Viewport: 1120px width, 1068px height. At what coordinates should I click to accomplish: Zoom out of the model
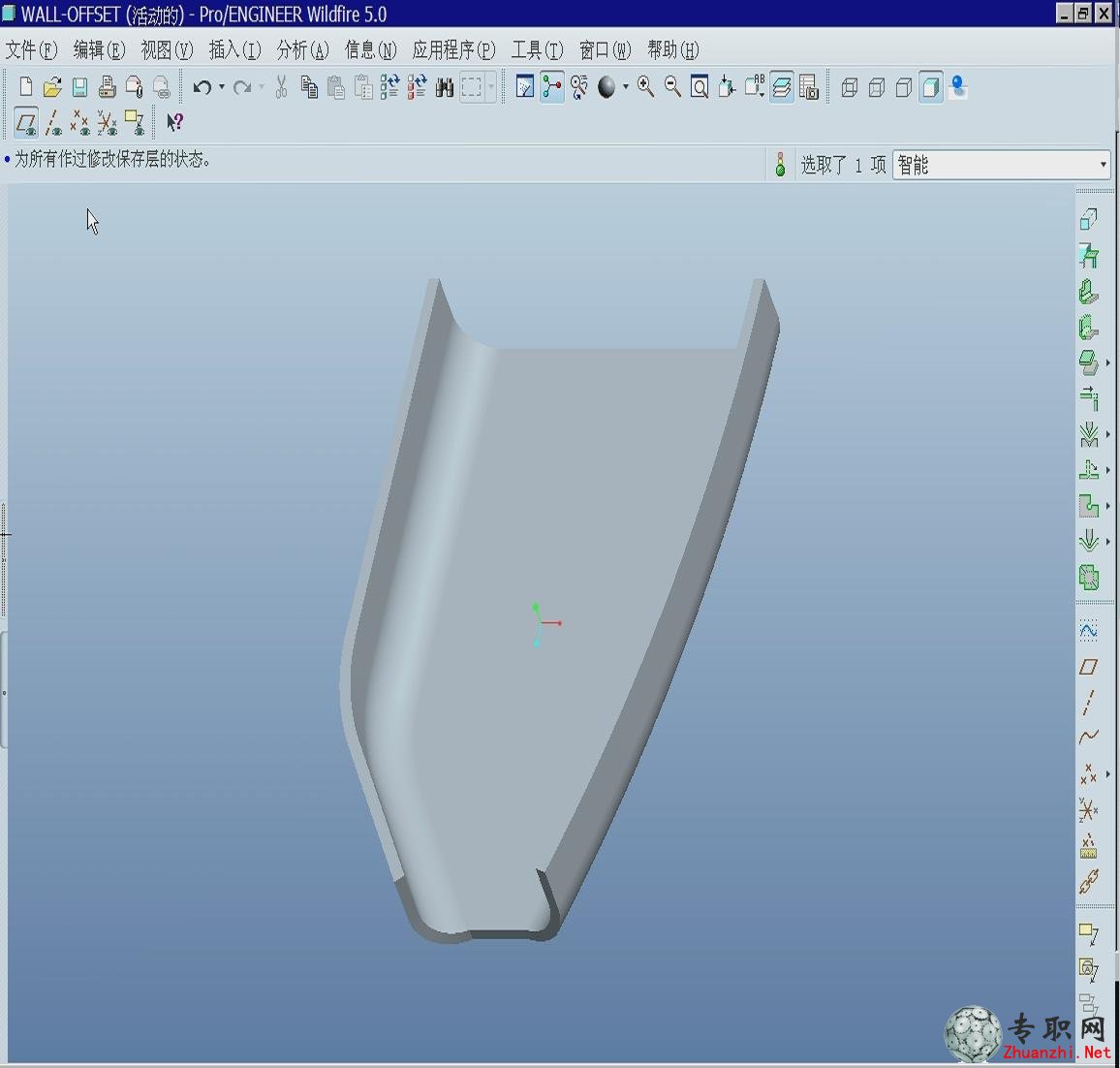(x=672, y=87)
